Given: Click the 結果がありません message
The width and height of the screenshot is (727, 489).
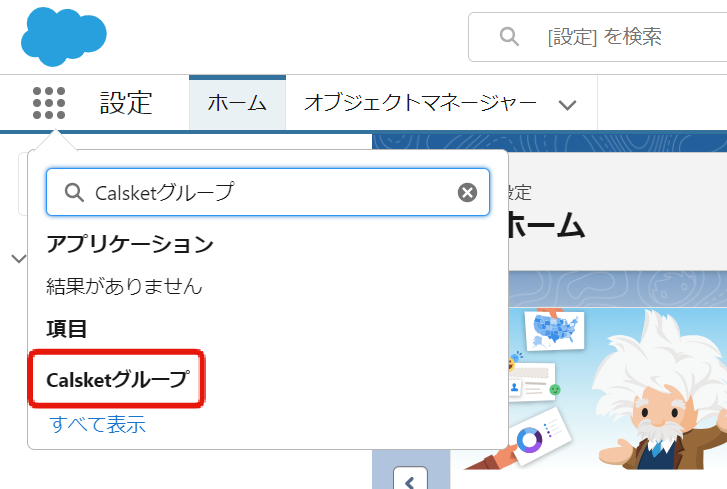Looking at the screenshot, I should pos(124,286).
